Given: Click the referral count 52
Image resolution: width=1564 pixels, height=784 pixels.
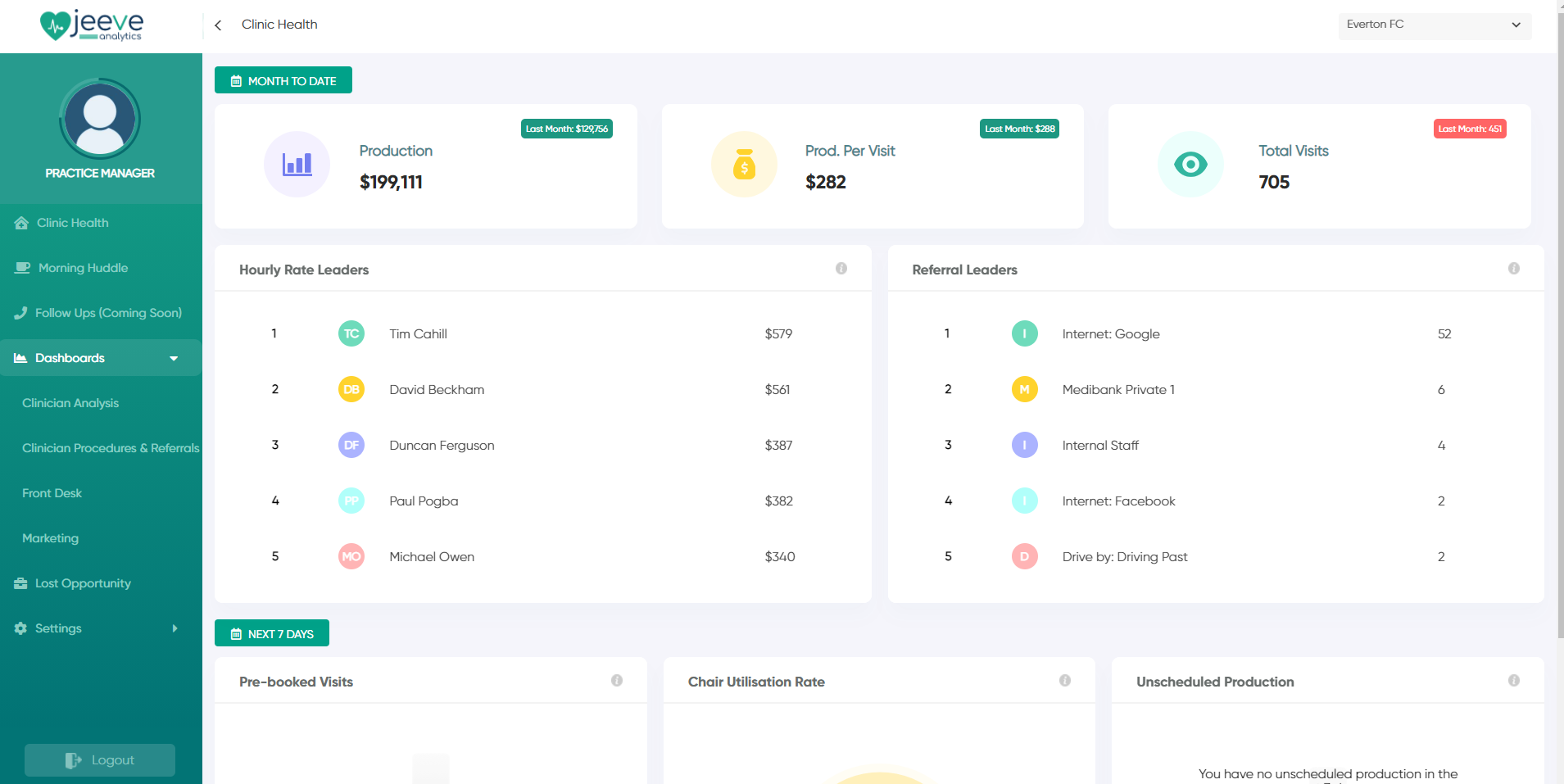Looking at the screenshot, I should pyautogui.click(x=1444, y=333).
